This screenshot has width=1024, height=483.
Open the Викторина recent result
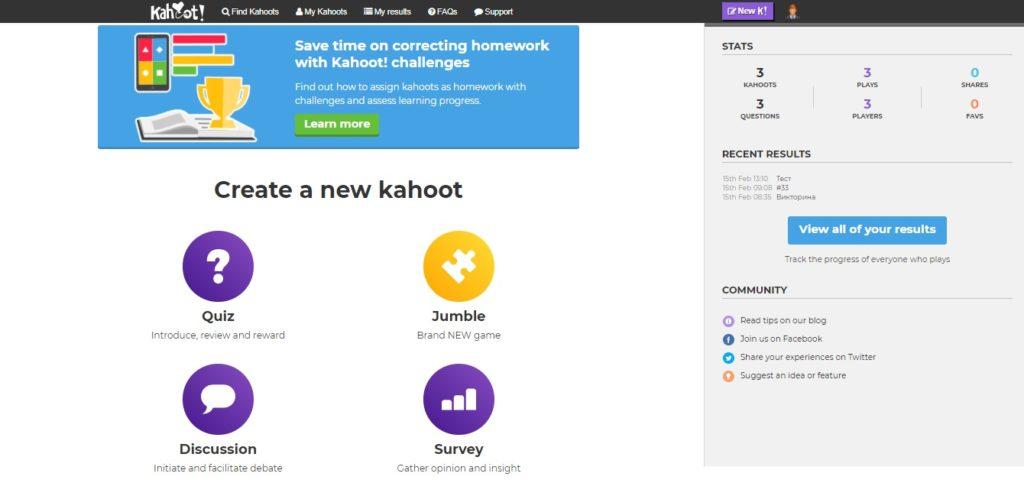[796, 196]
